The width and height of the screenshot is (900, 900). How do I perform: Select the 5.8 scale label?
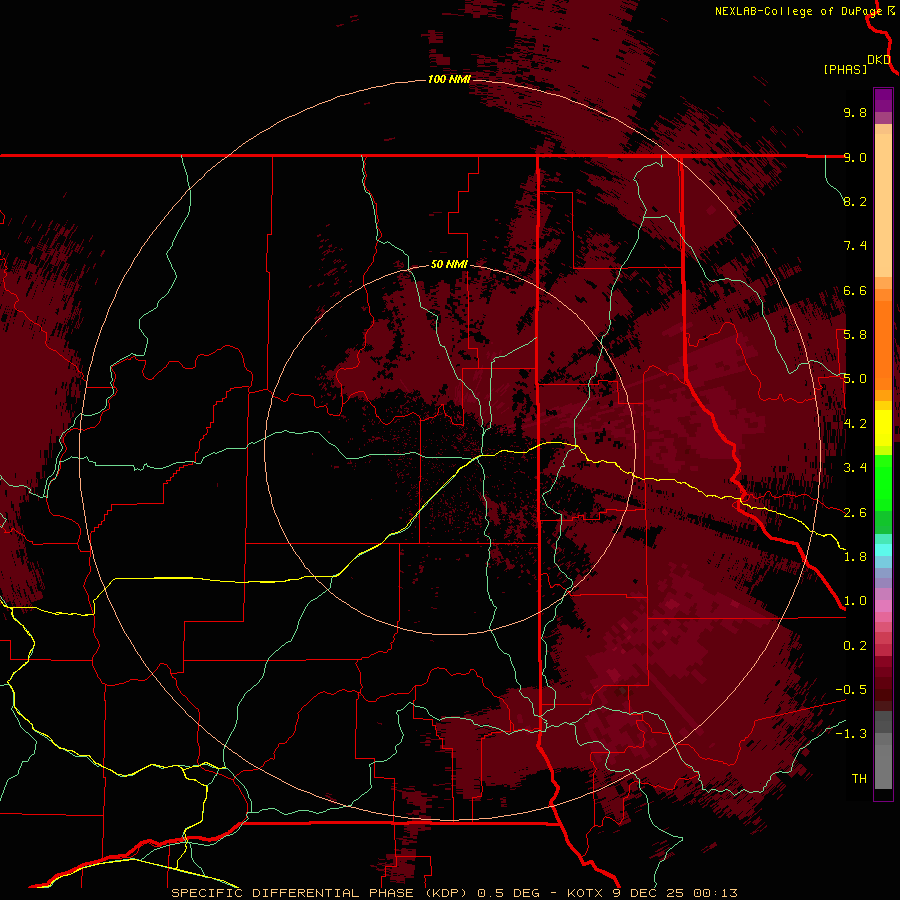coord(855,335)
